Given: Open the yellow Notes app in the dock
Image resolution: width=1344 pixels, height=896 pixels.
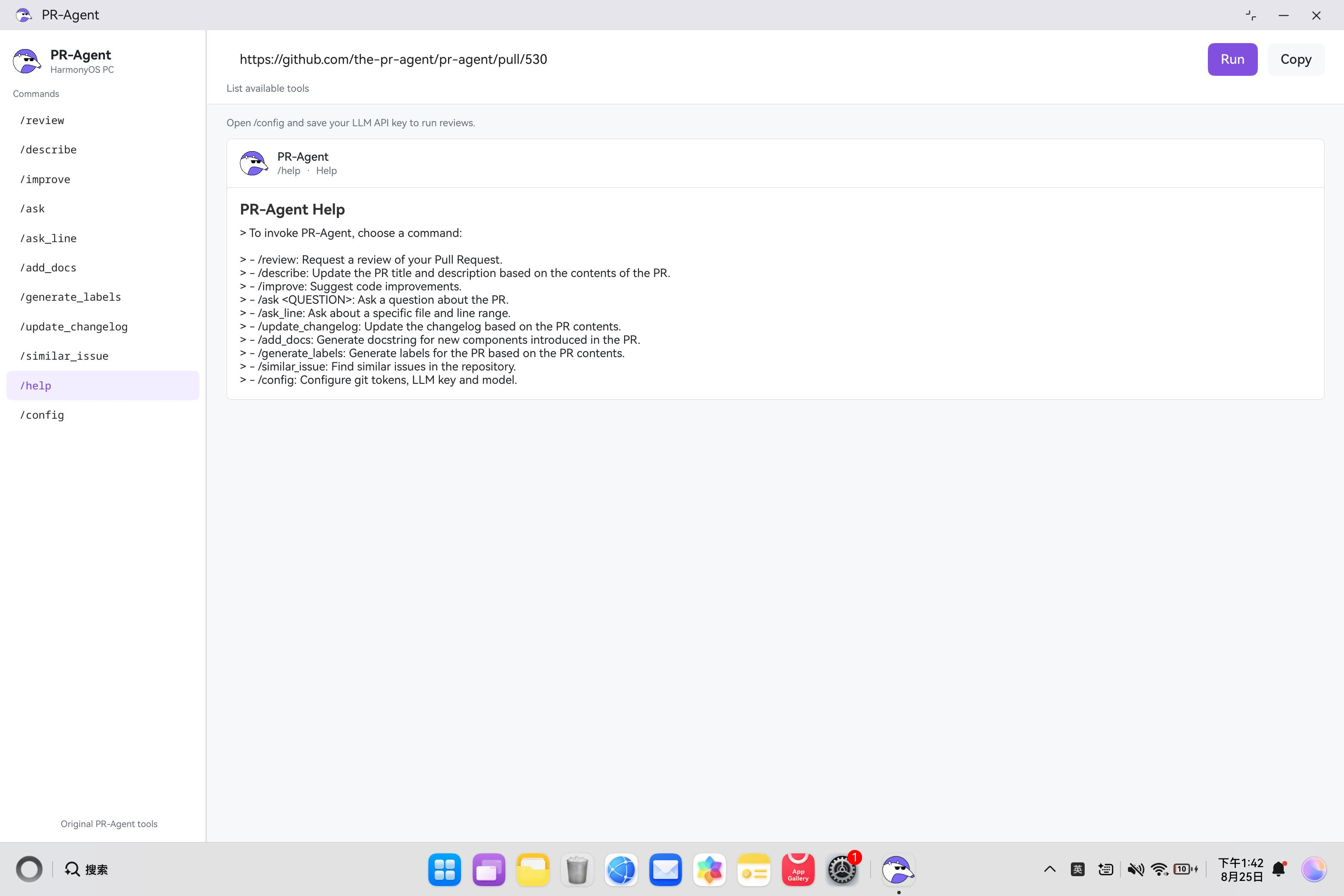Looking at the screenshot, I should (754, 869).
